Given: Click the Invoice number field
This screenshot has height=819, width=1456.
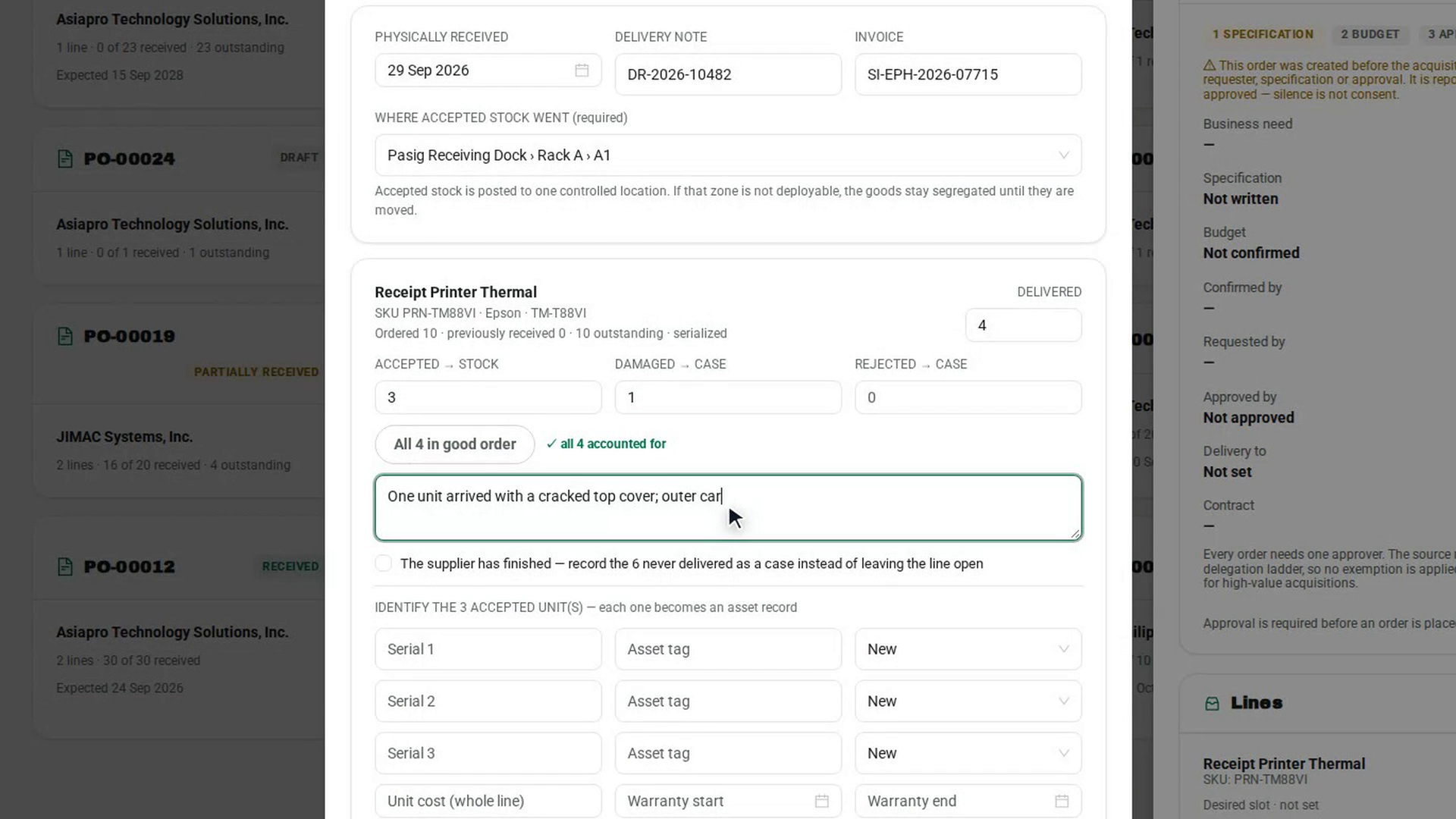Looking at the screenshot, I should click(x=968, y=74).
